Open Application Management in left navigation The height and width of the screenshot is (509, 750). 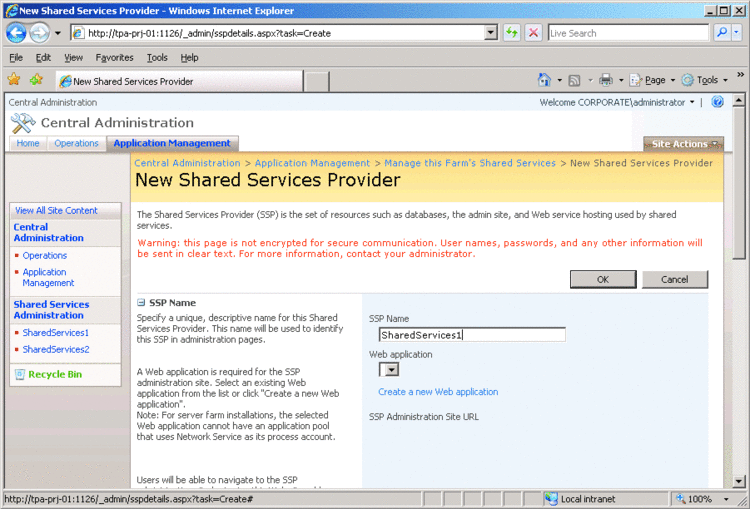pyautogui.click(x=48, y=277)
